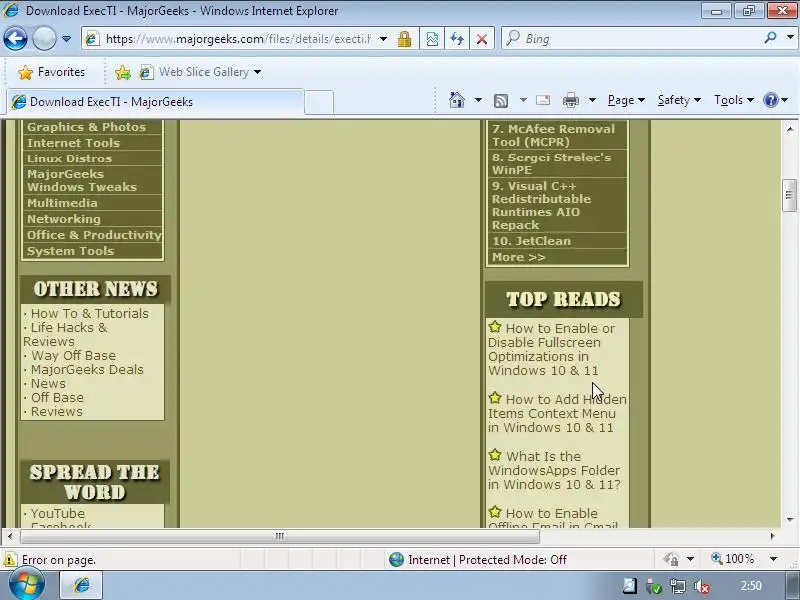Open the Way Off Base link
800x600 pixels.
(73, 356)
